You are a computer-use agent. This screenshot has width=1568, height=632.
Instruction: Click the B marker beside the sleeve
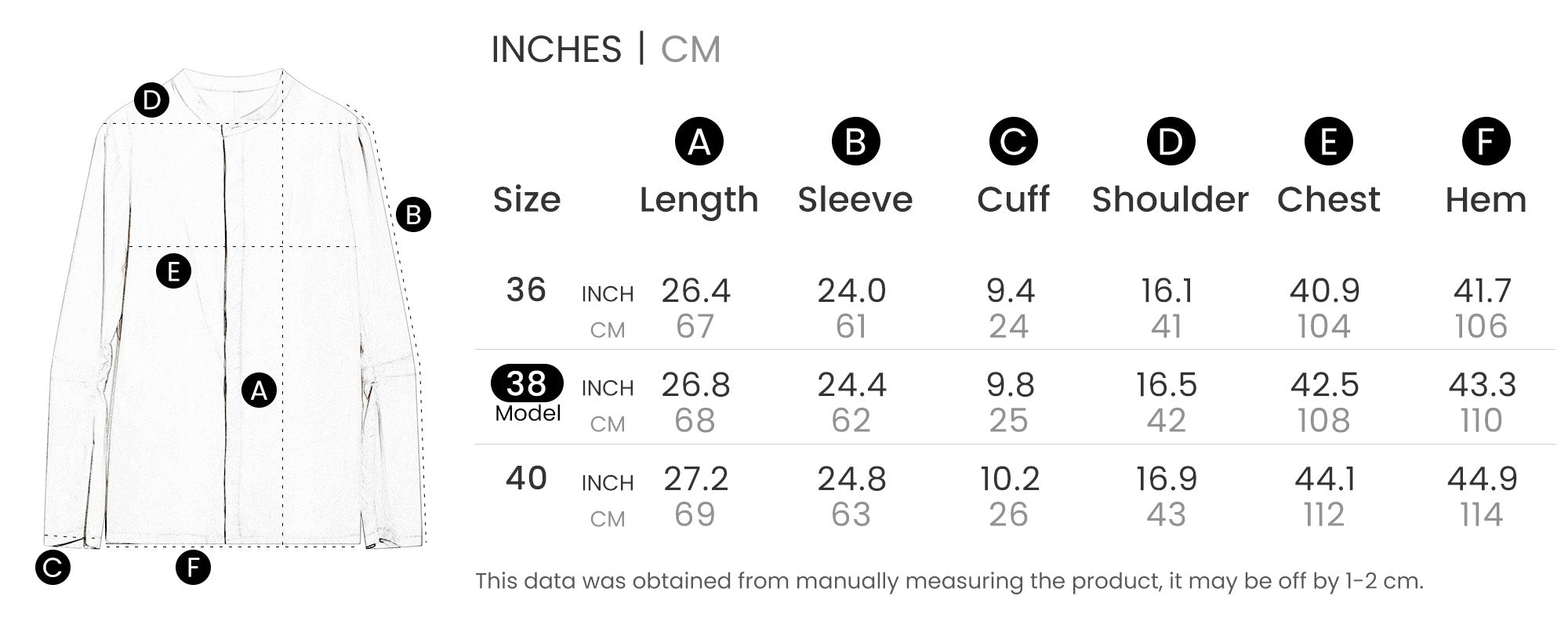[x=413, y=214]
